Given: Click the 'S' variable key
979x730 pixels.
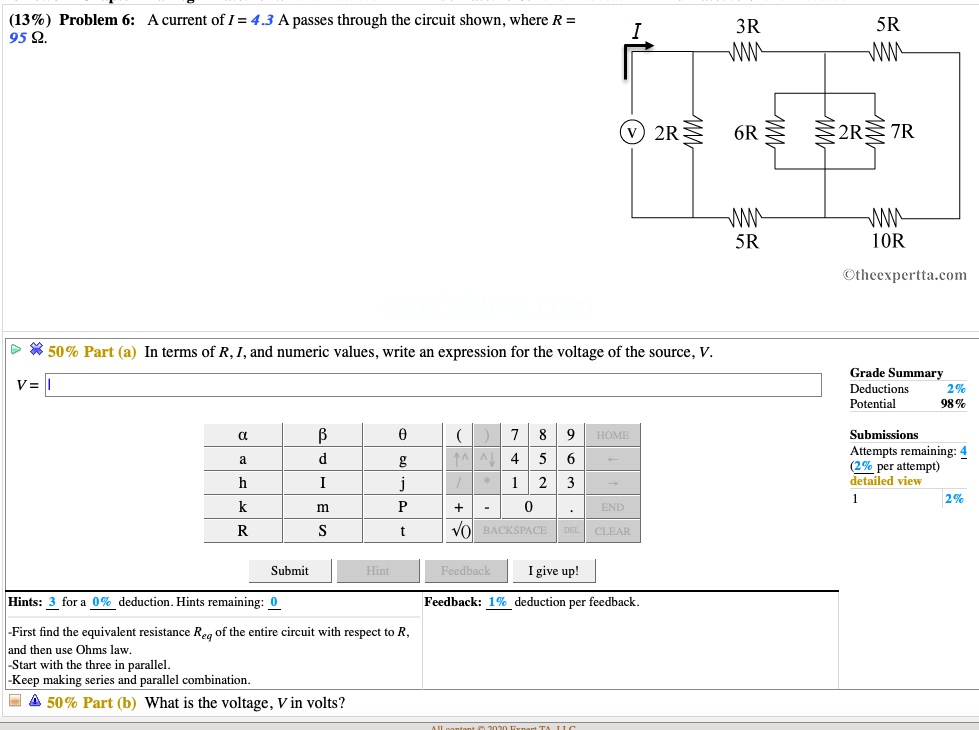Looking at the screenshot, I should tap(323, 531).
